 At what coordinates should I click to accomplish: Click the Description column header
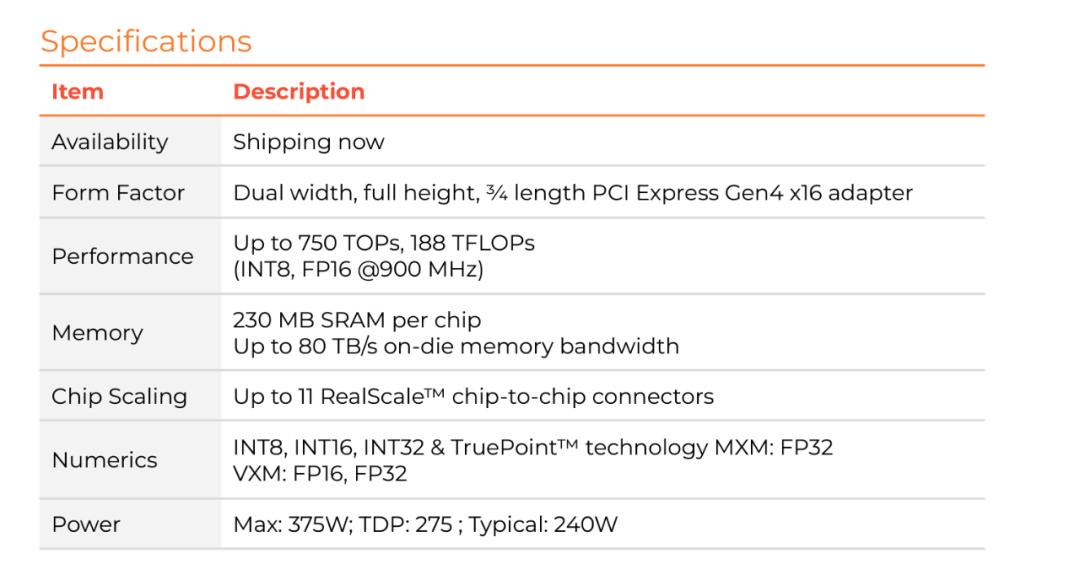[x=298, y=92]
